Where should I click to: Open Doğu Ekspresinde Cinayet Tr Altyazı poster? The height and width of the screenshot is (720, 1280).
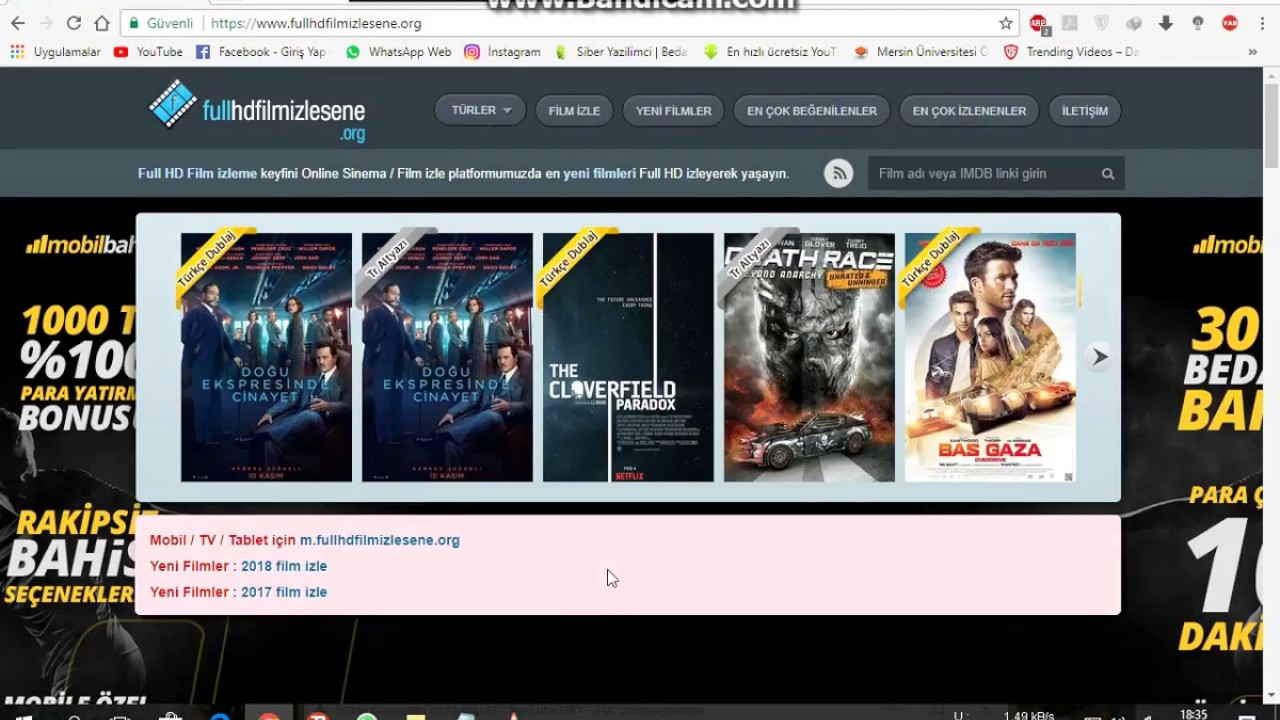[447, 357]
